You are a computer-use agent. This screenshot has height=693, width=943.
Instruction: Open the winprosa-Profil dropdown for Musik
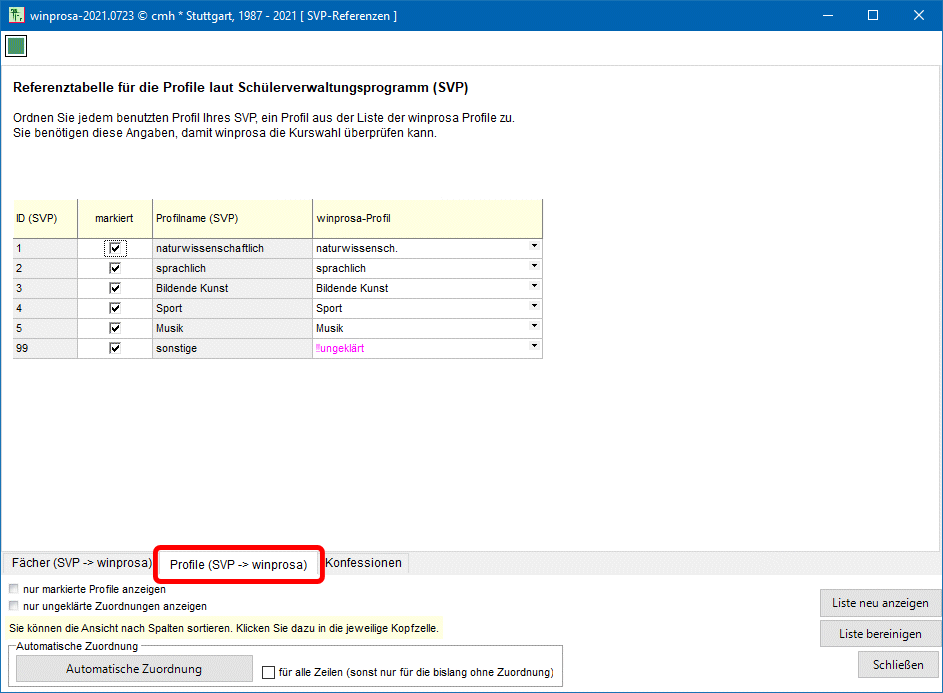tap(534, 326)
